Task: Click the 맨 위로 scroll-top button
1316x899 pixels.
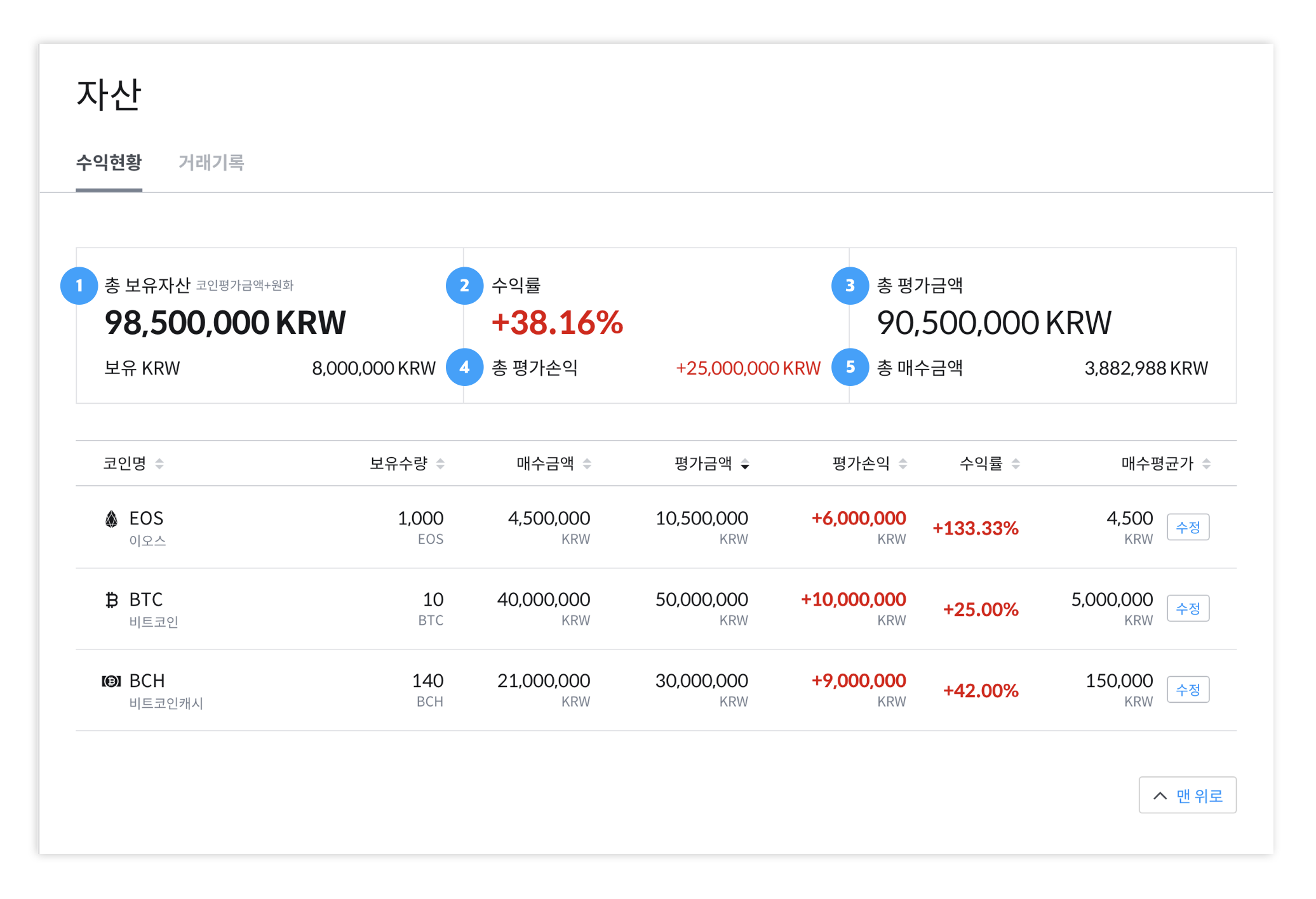Action: 1186,795
